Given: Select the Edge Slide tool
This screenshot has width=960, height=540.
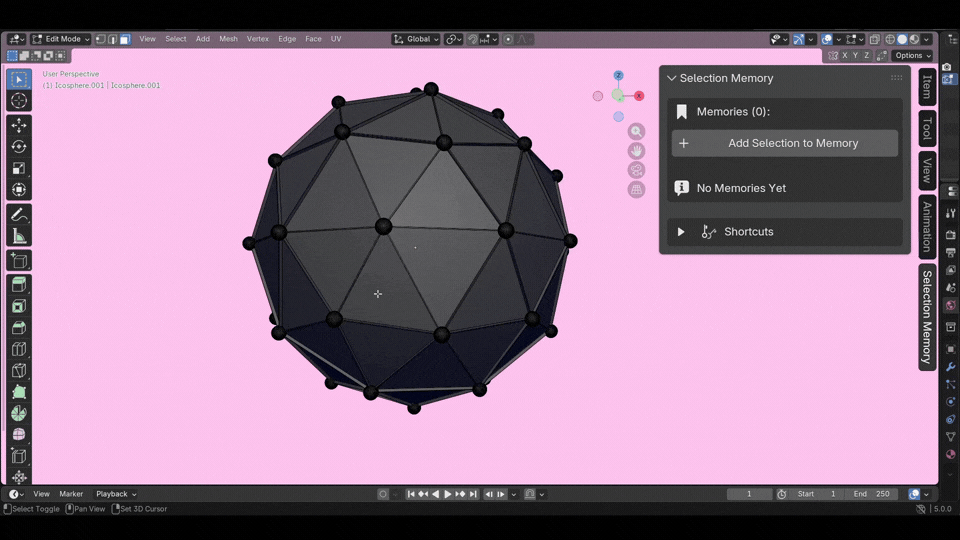Looking at the screenshot, I should (19, 456).
